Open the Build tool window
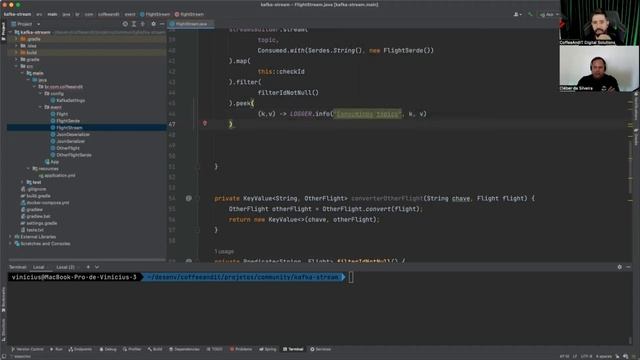640x360 pixels. click(x=155, y=349)
